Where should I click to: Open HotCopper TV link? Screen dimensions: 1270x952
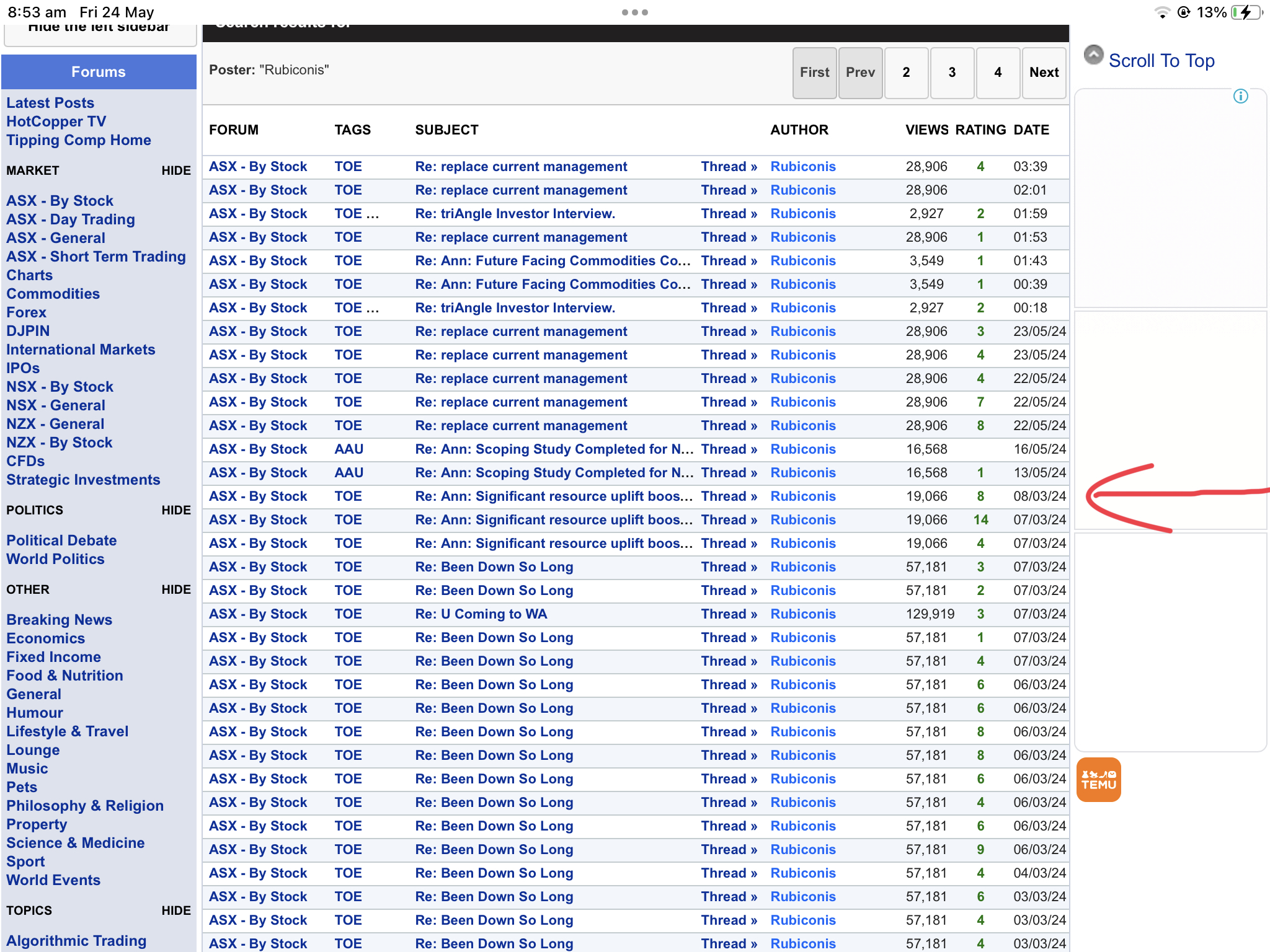pos(56,121)
